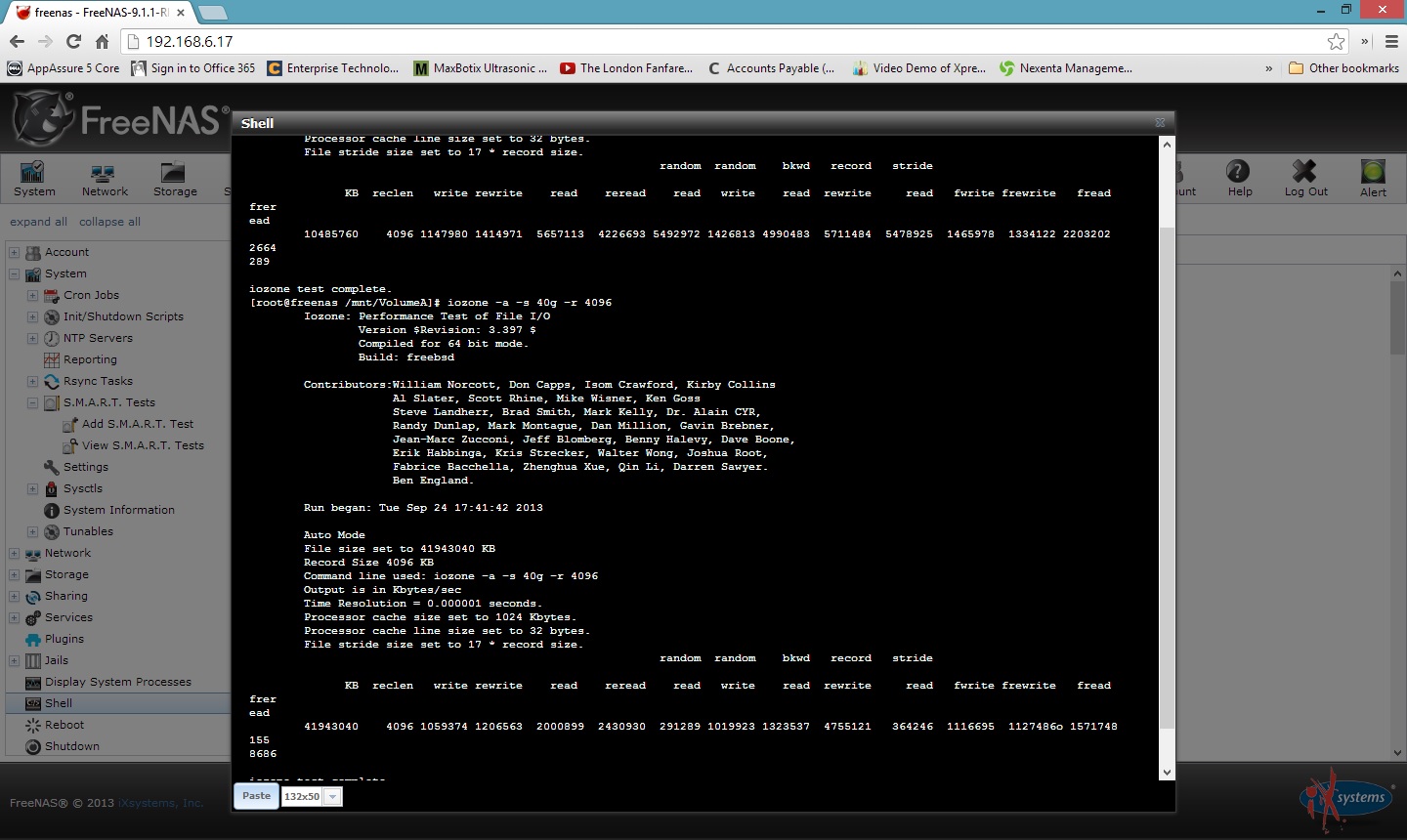Go back in the browser

point(17,41)
